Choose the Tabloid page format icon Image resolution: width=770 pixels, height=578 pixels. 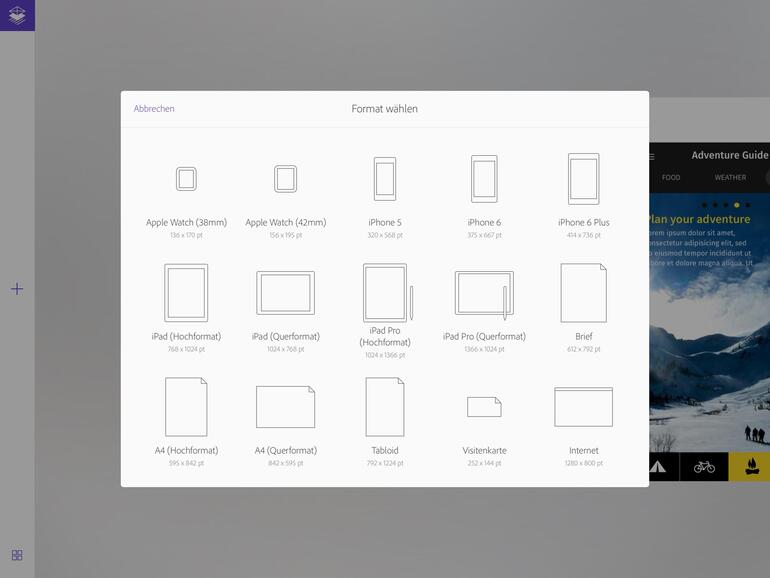(x=385, y=407)
